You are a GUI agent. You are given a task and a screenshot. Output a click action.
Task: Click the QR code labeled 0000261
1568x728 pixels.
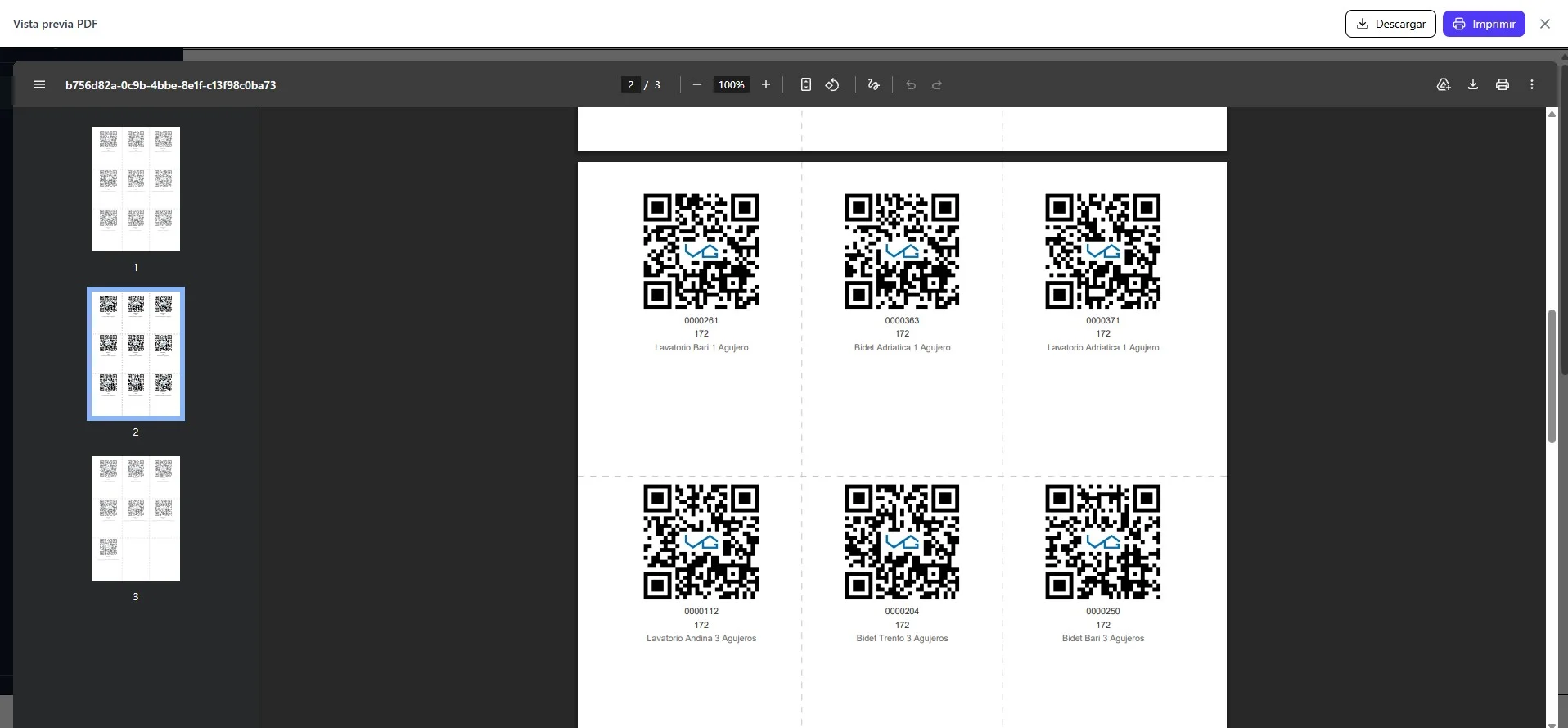[701, 251]
